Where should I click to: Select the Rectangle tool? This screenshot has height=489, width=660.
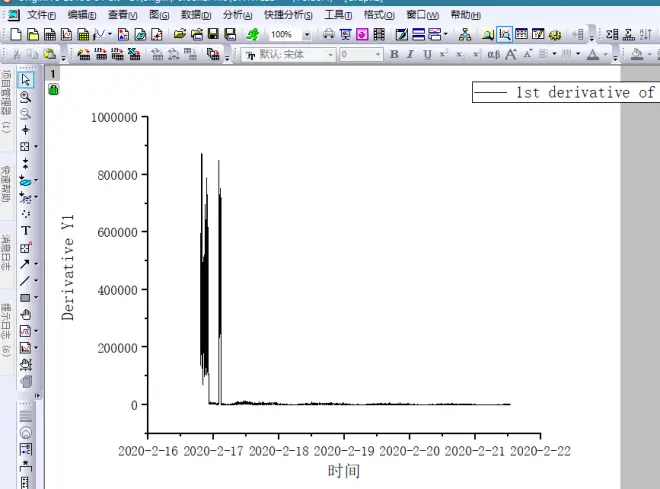pos(25,298)
